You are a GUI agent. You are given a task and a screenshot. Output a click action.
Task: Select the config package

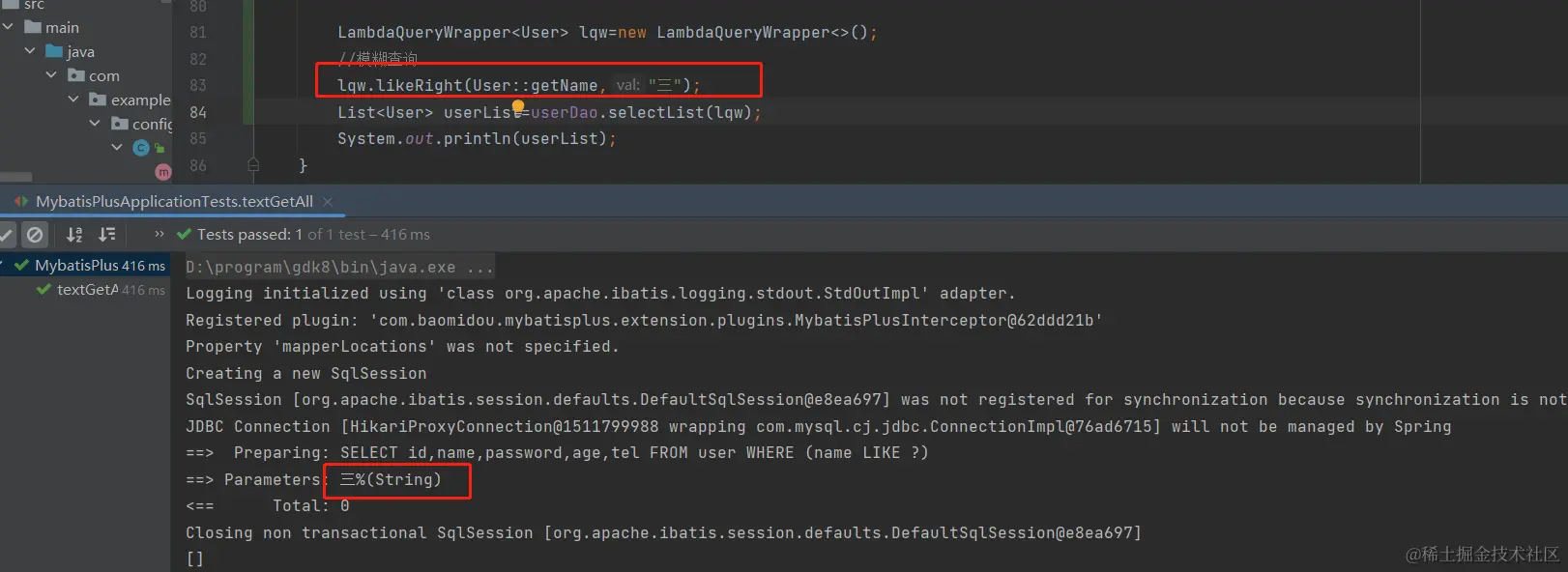[x=141, y=124]
